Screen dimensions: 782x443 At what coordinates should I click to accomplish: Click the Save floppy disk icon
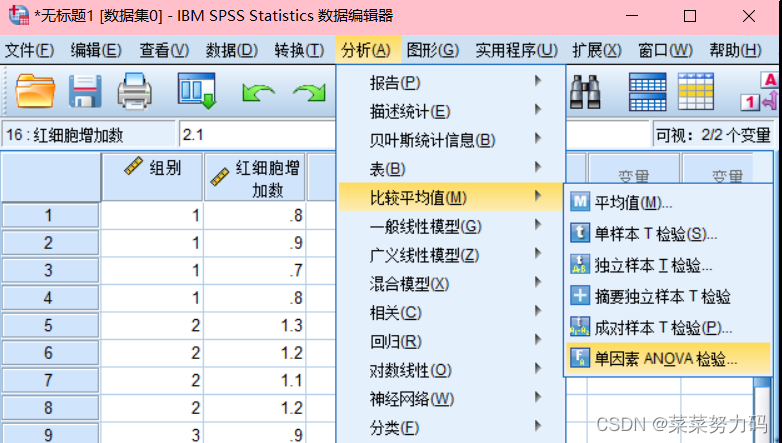point(85,93)
